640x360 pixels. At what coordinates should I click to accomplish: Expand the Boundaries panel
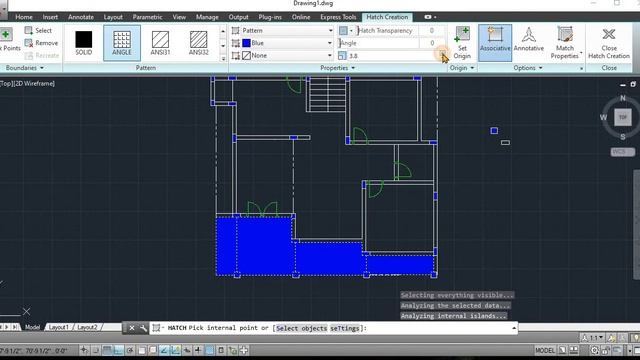25,68
